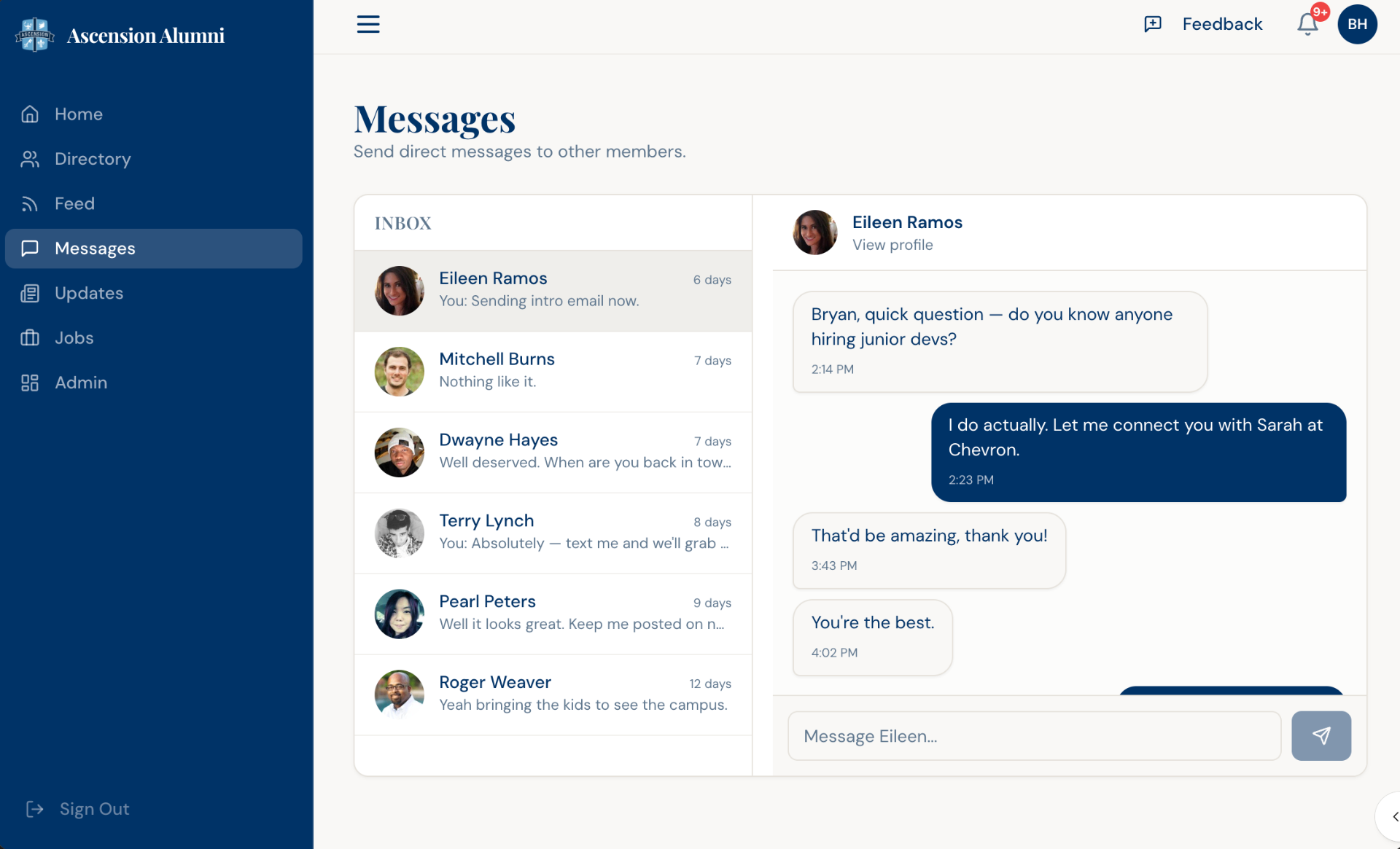Image resolution: width=1400 pixels, height=849 pixels.
Task: Open the hamburger menu icon
Action: pyautogui.click(x=368, y=24)
